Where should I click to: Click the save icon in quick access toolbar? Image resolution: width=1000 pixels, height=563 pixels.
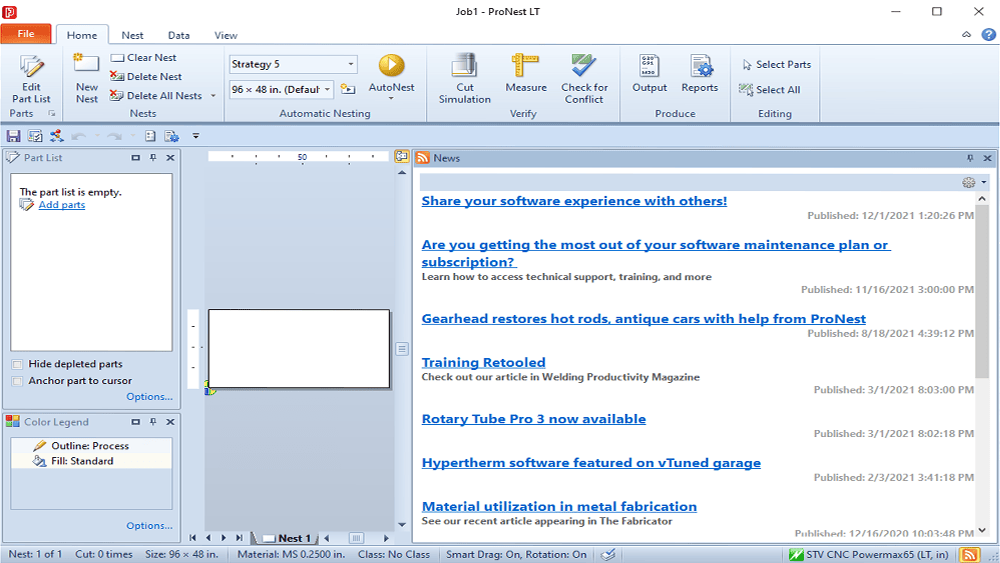[13, 136]
